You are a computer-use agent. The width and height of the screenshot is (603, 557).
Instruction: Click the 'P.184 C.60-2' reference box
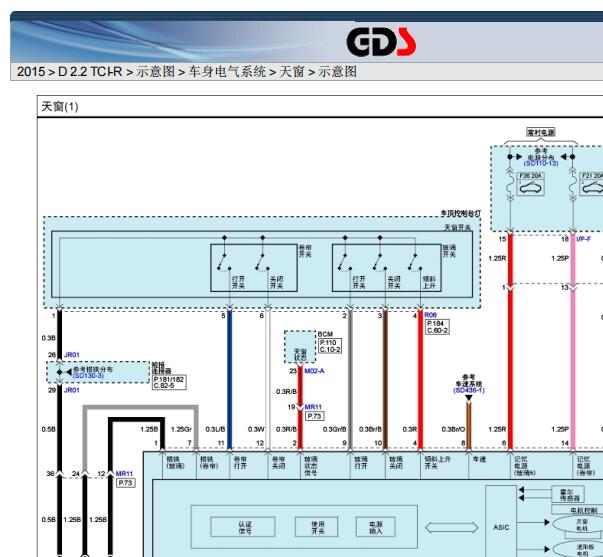pos(437,327)
